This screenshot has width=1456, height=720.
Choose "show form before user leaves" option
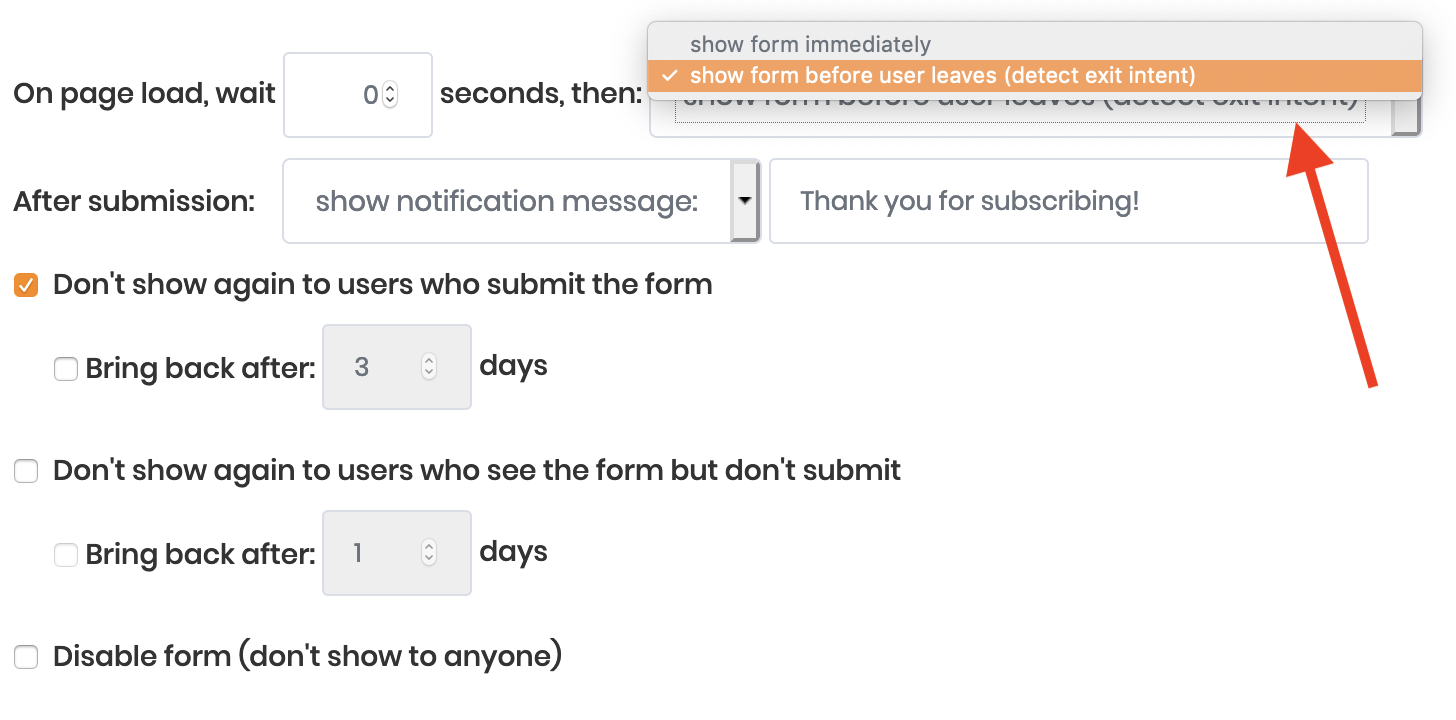[x=942, y=75]
